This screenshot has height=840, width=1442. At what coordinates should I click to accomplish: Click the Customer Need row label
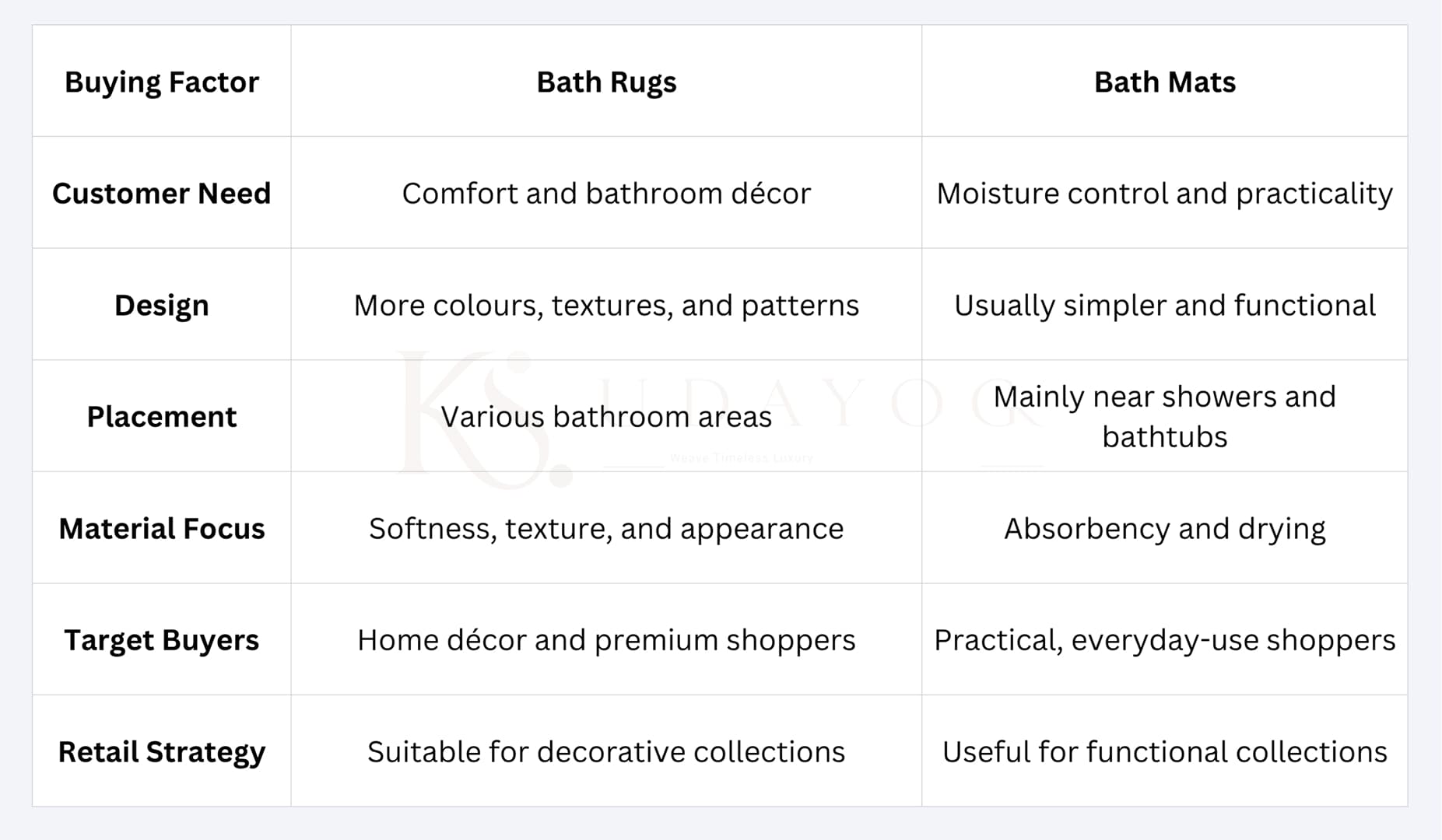[162, 193]
